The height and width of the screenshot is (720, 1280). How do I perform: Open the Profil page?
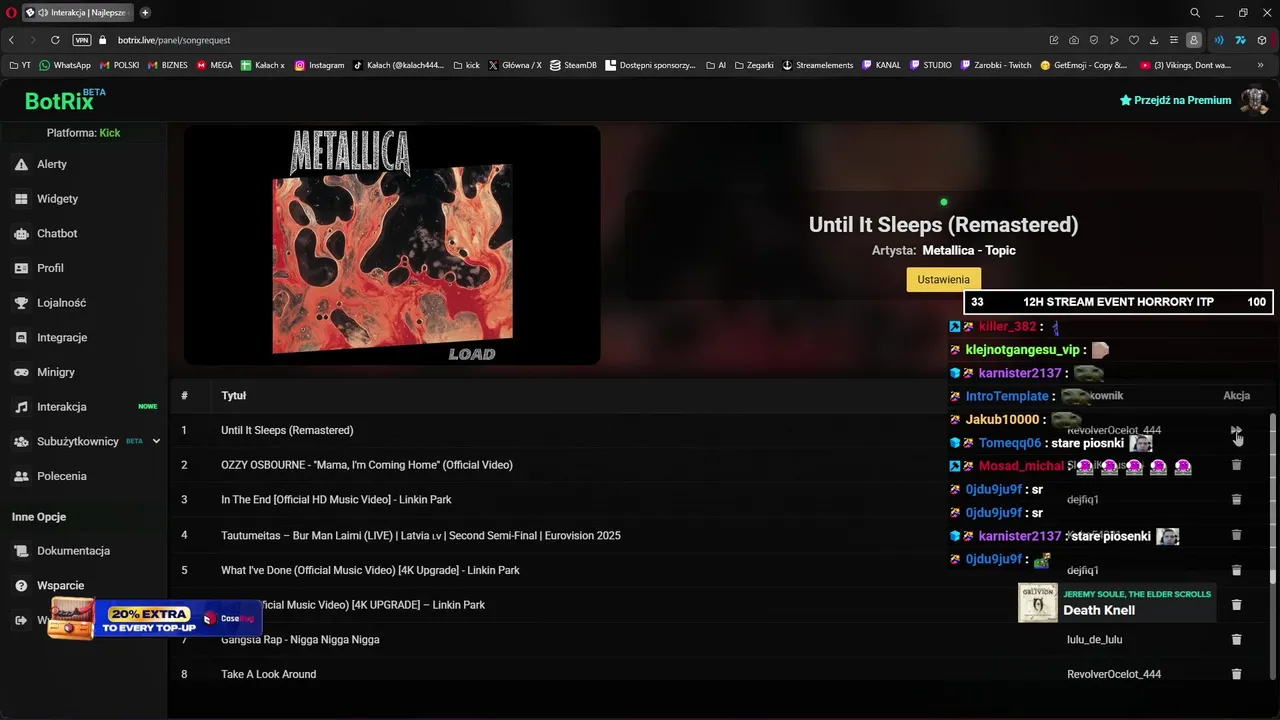pos(50,268)
